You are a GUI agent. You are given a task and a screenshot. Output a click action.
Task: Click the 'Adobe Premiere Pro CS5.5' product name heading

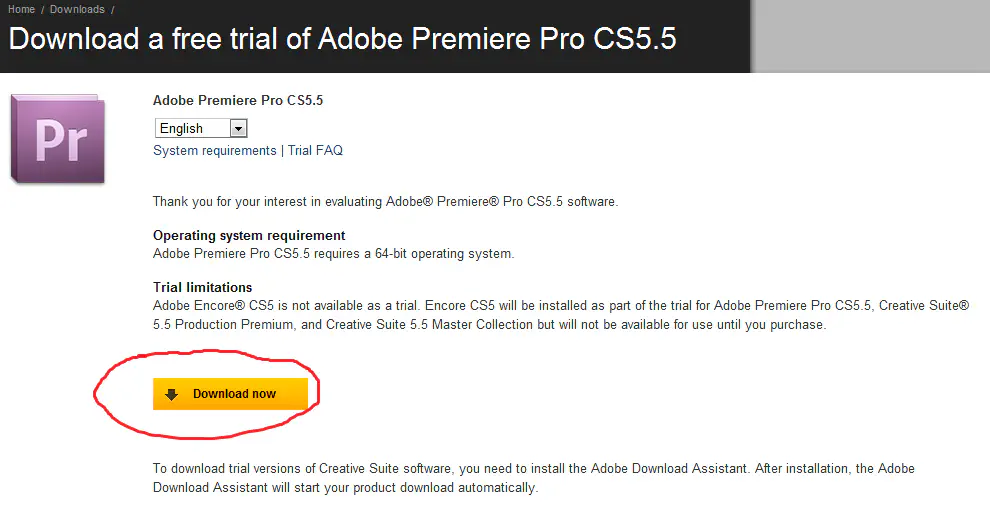238,101
